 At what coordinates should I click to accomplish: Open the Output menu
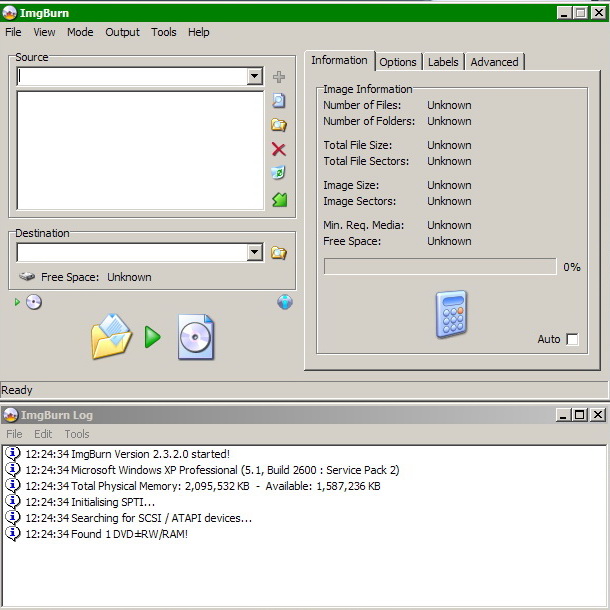click(x=122, y=32)
